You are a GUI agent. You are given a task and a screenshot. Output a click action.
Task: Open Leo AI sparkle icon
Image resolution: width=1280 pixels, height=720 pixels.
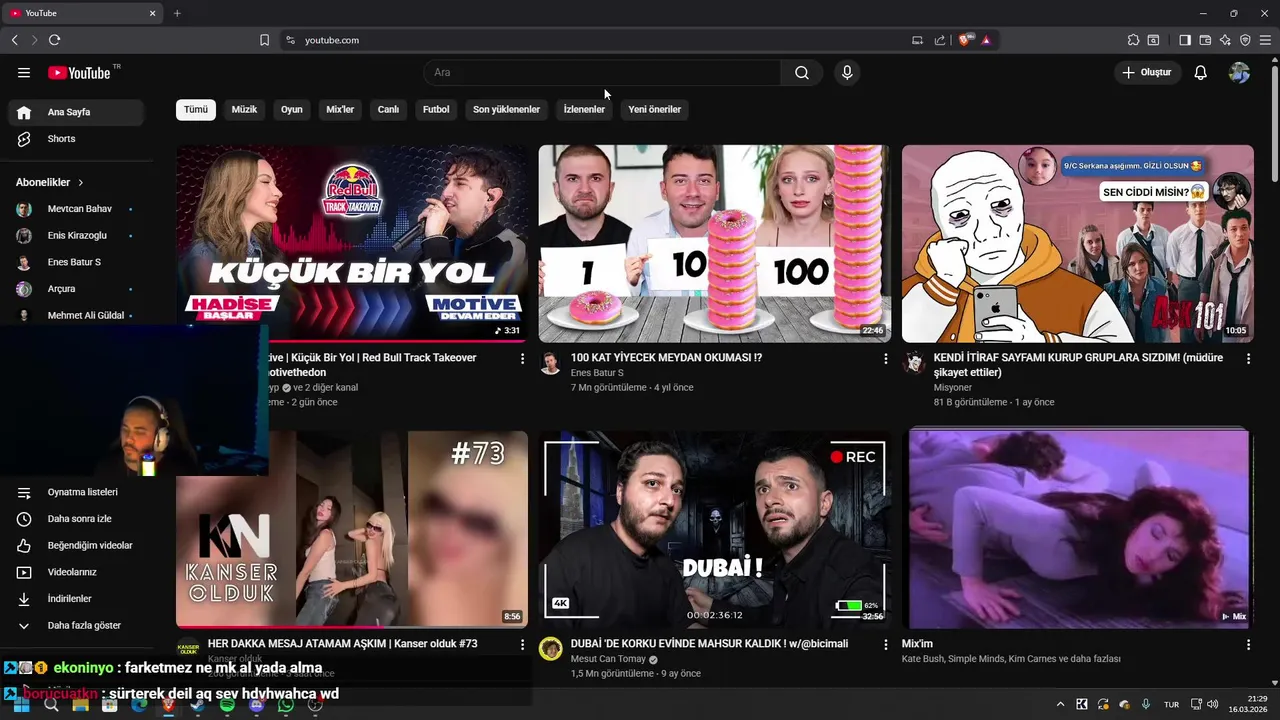point(1225,40)
